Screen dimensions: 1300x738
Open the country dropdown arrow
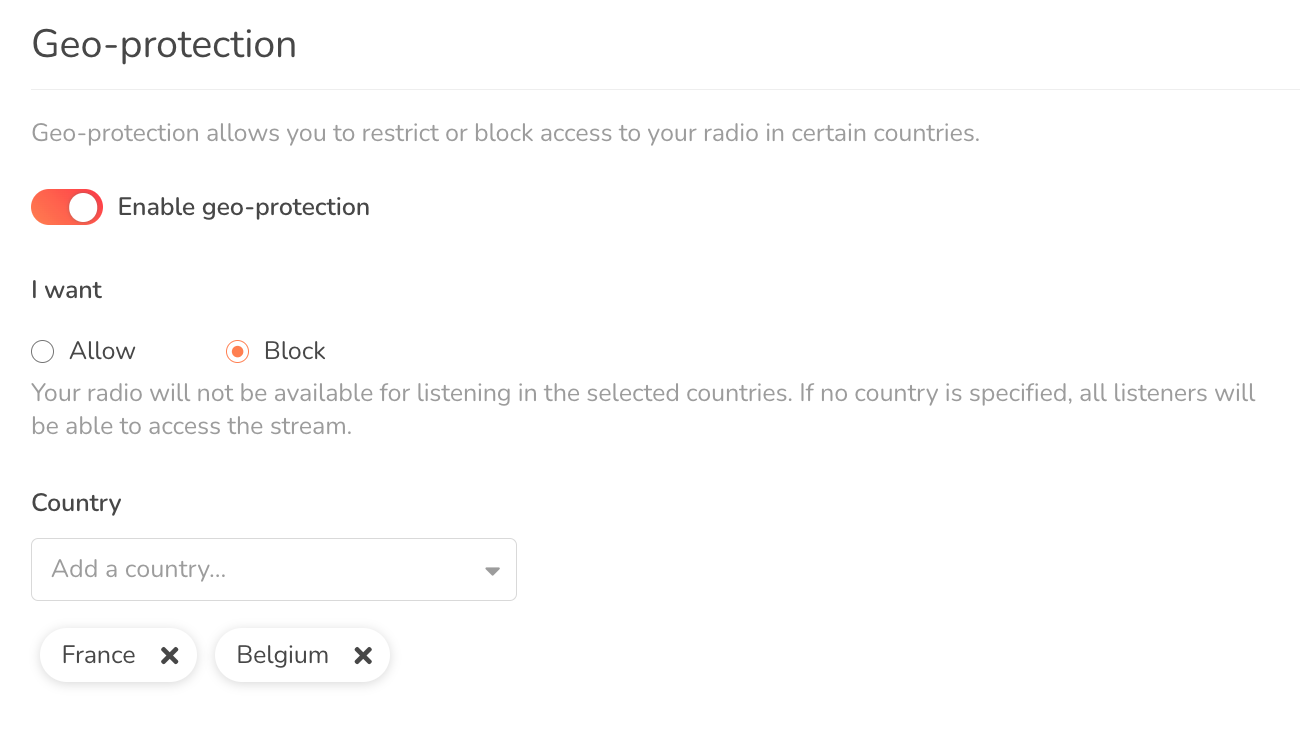tap(492, 570)
